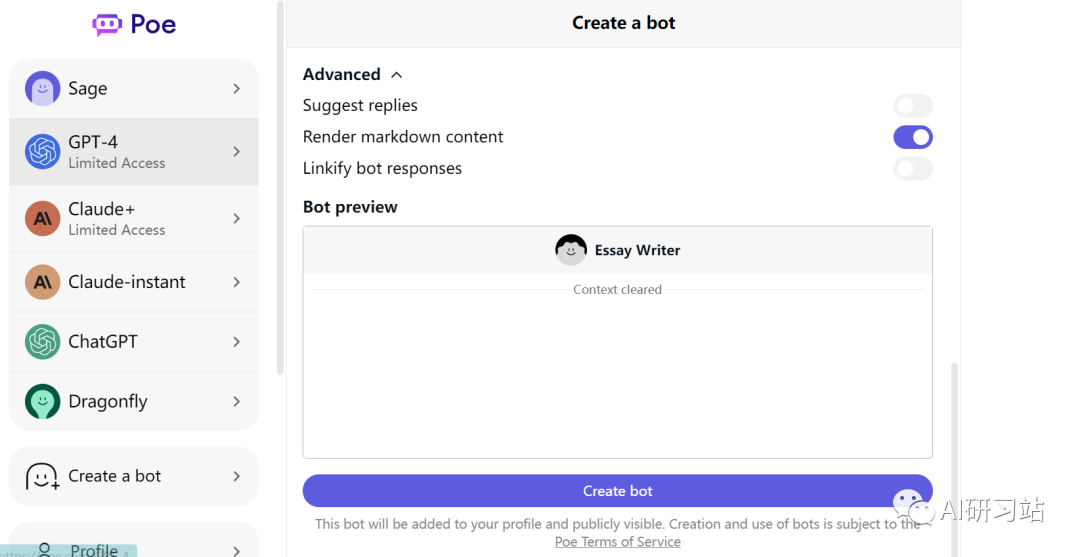Click the Render markdown content label
This screenshot has width=1080, height=557.
[x=403, y=137]
